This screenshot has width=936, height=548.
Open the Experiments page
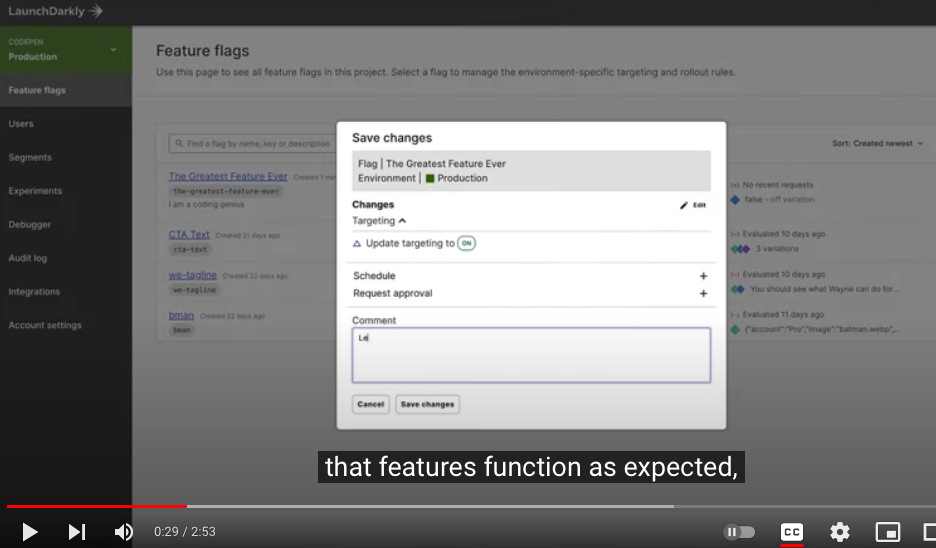point(35,190)
